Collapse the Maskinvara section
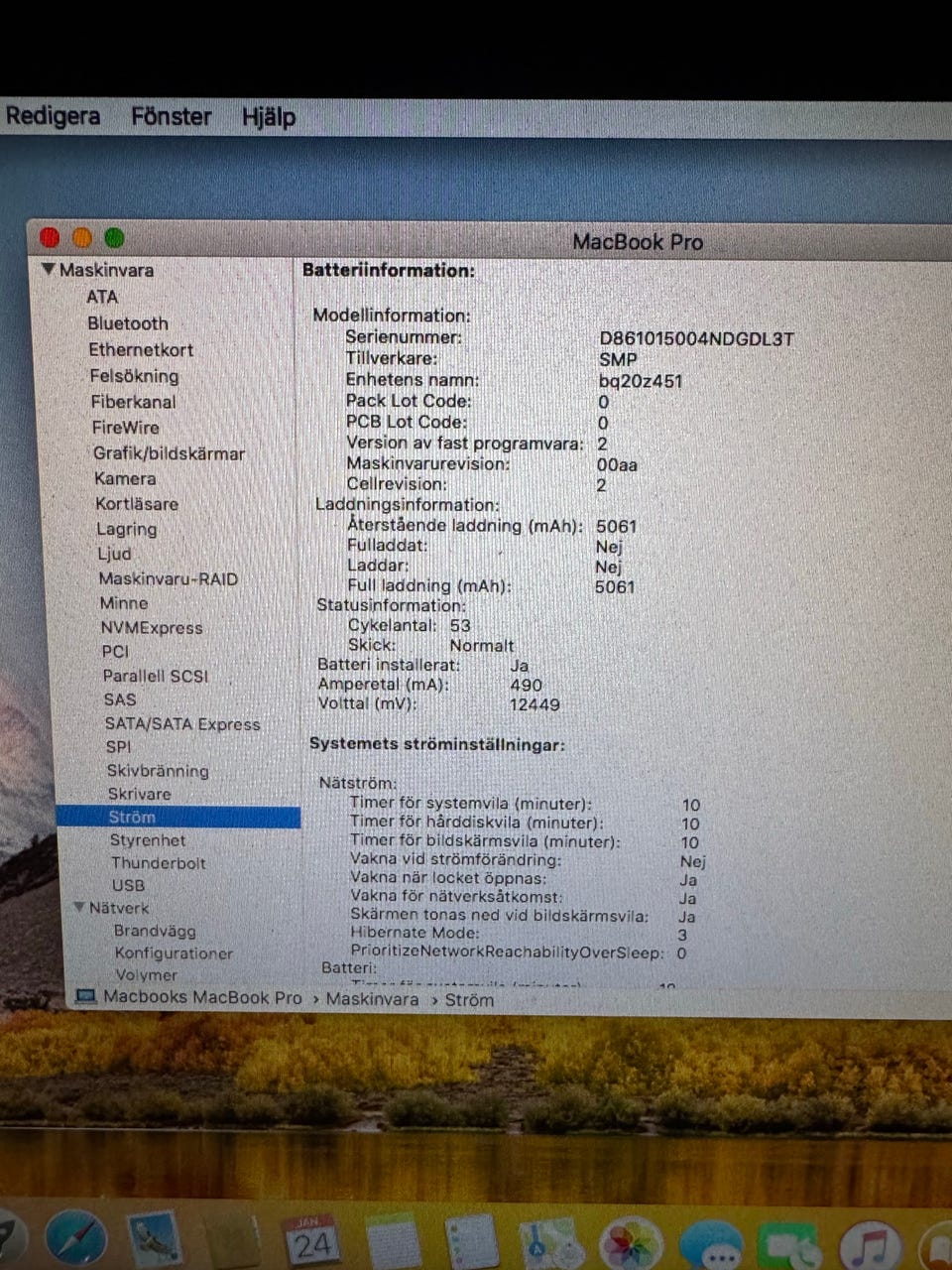This screenshot has height=1270, width=952. [x=48, y=269]
